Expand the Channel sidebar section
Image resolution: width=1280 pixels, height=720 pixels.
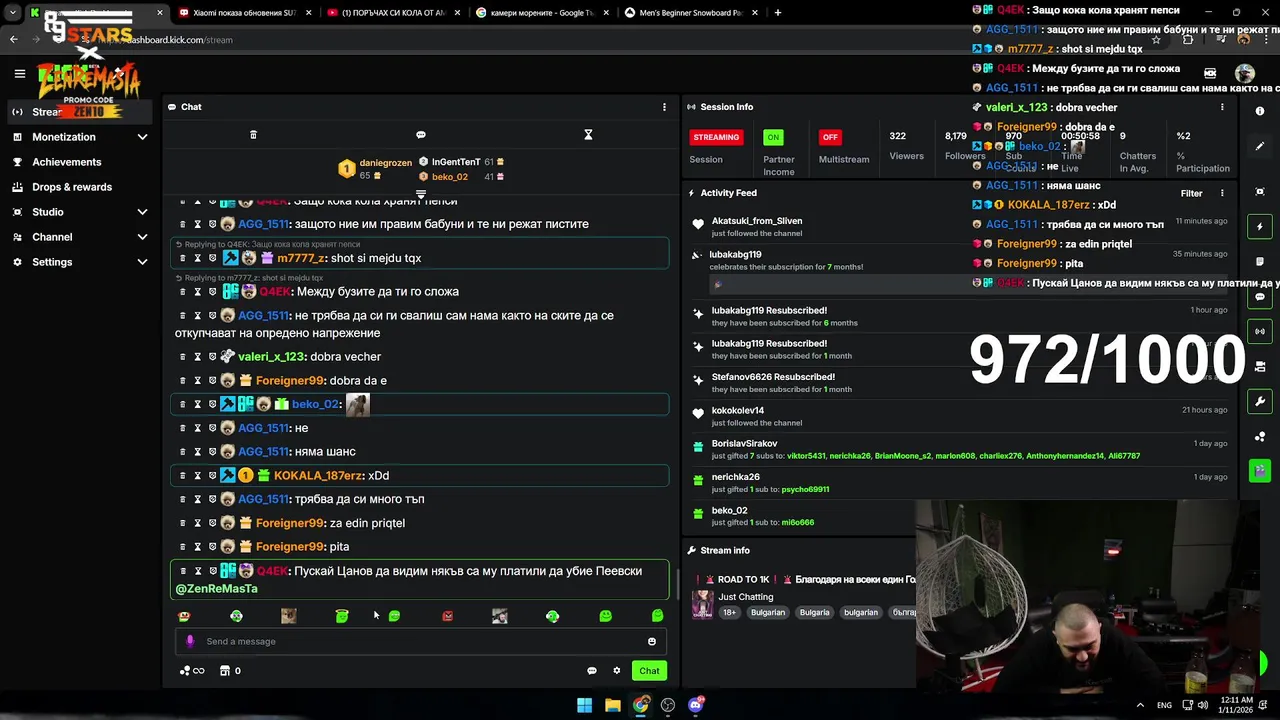(142, 237)
